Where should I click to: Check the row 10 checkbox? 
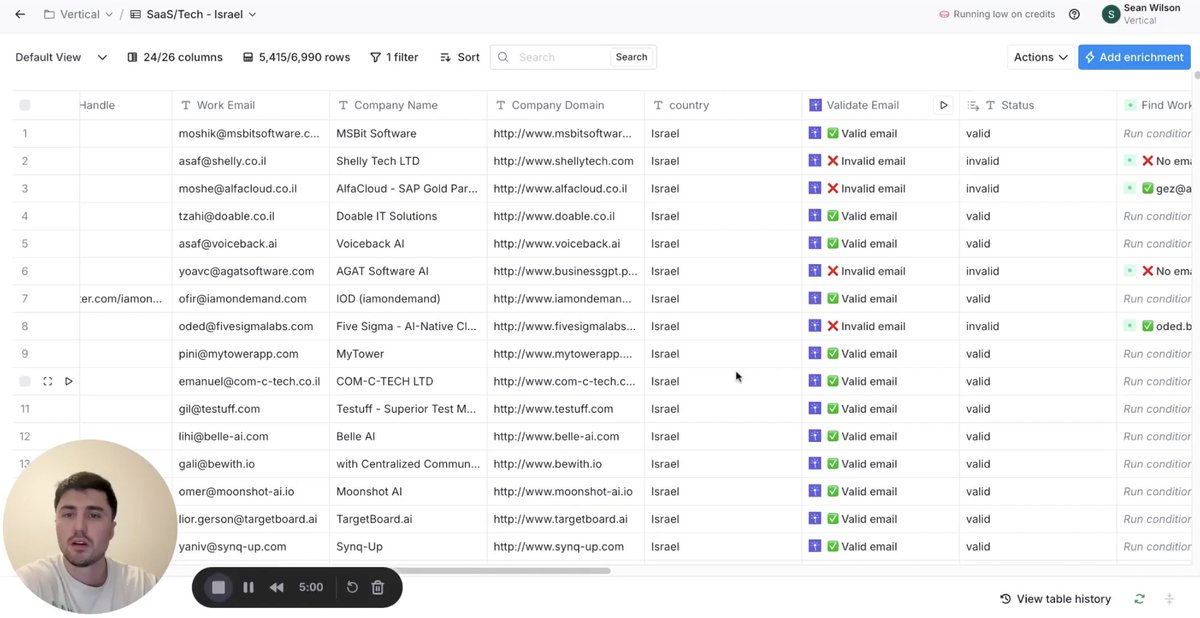point(25,381)
